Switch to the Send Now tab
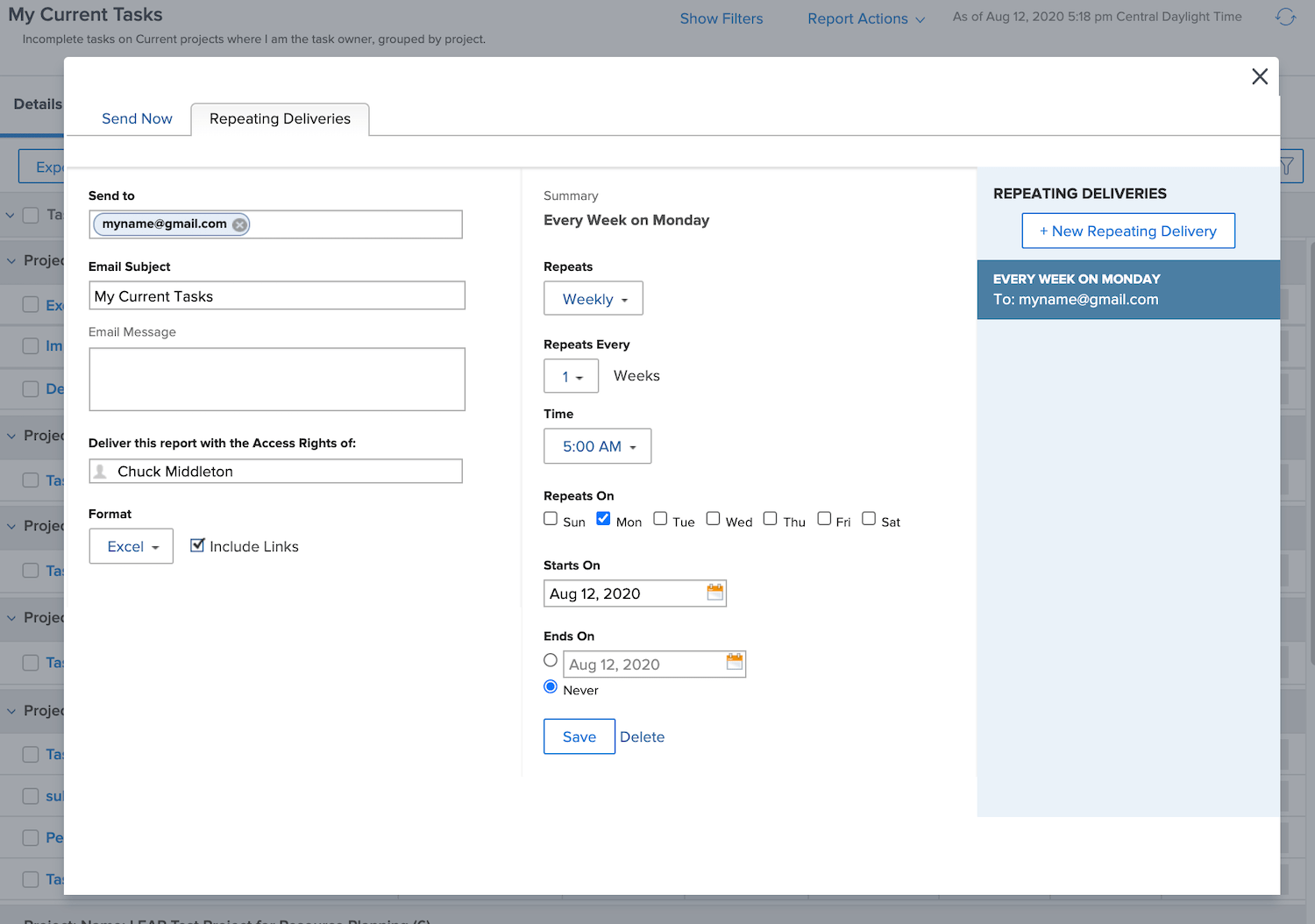 (137, 118)
